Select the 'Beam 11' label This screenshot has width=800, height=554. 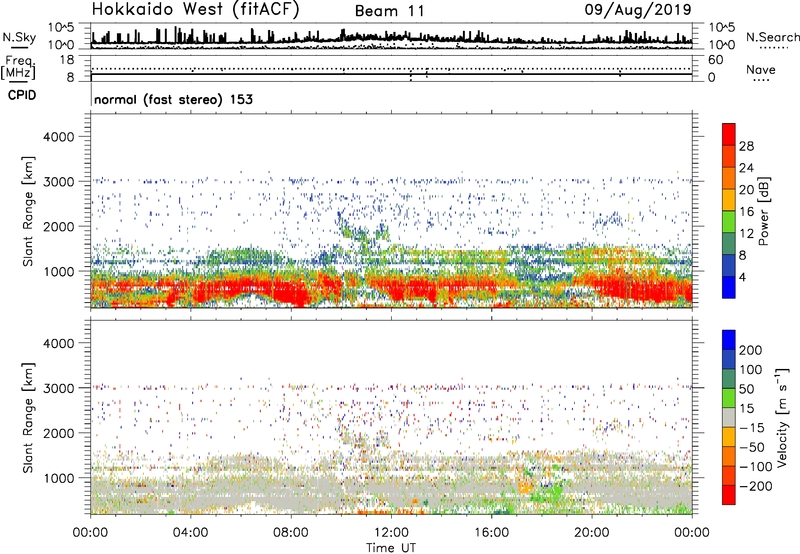pyautogui.click(x=389, y=11)
